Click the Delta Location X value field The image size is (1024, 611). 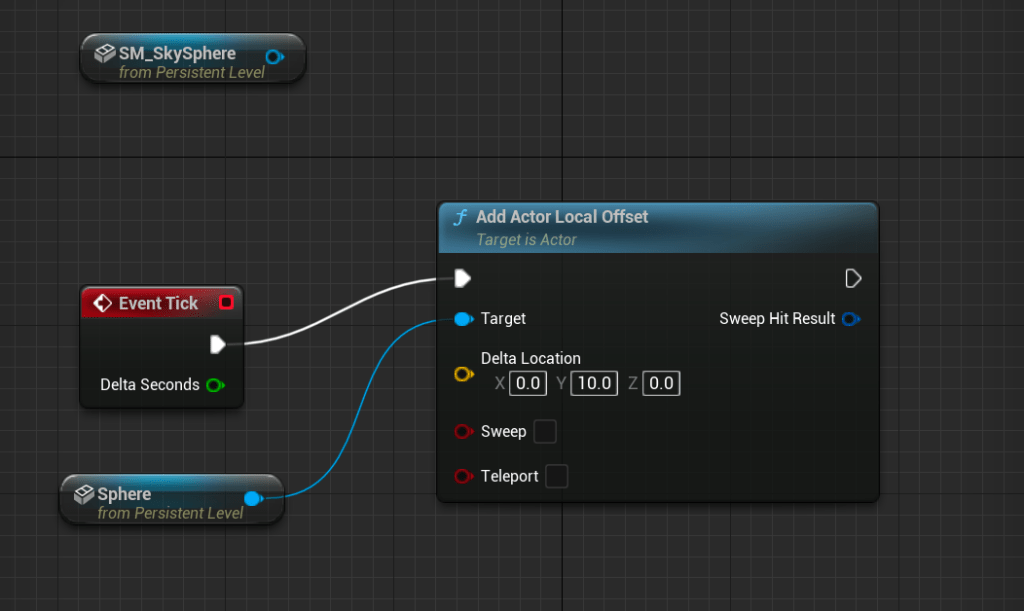(x=528, y=383)
